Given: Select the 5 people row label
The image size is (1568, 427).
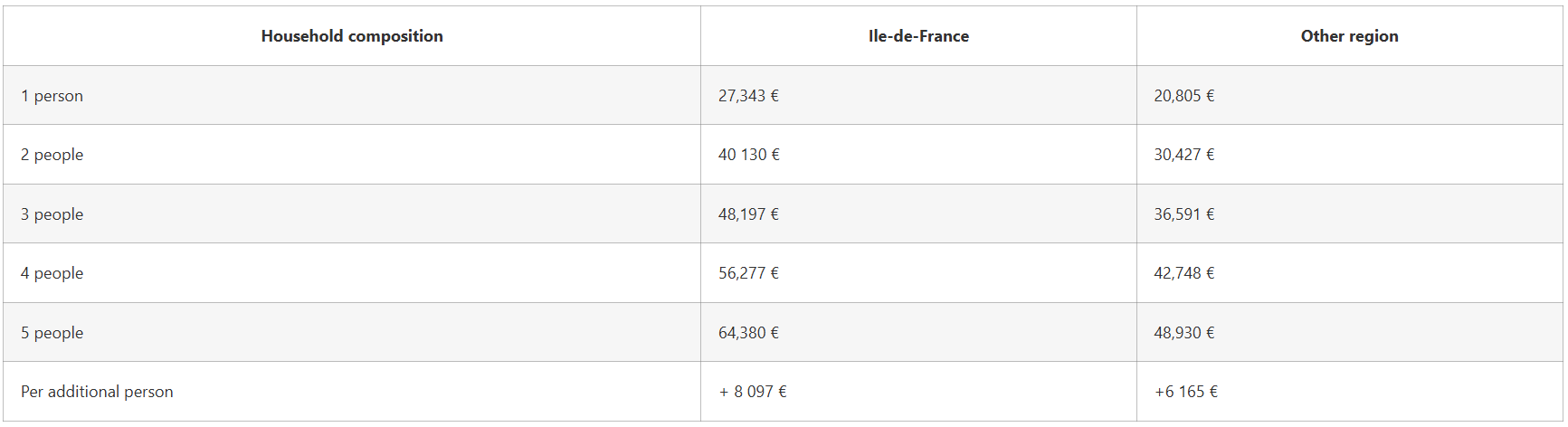Looking at the screenshot, I should pyautogui.click(x=52, y=333).
